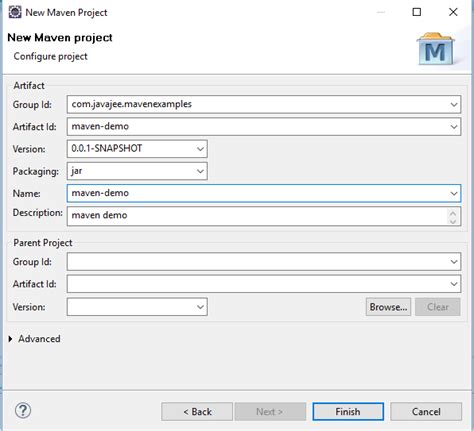Click the Finish button
This screenshot has height=431, width=474.
[x=348, y=412]
